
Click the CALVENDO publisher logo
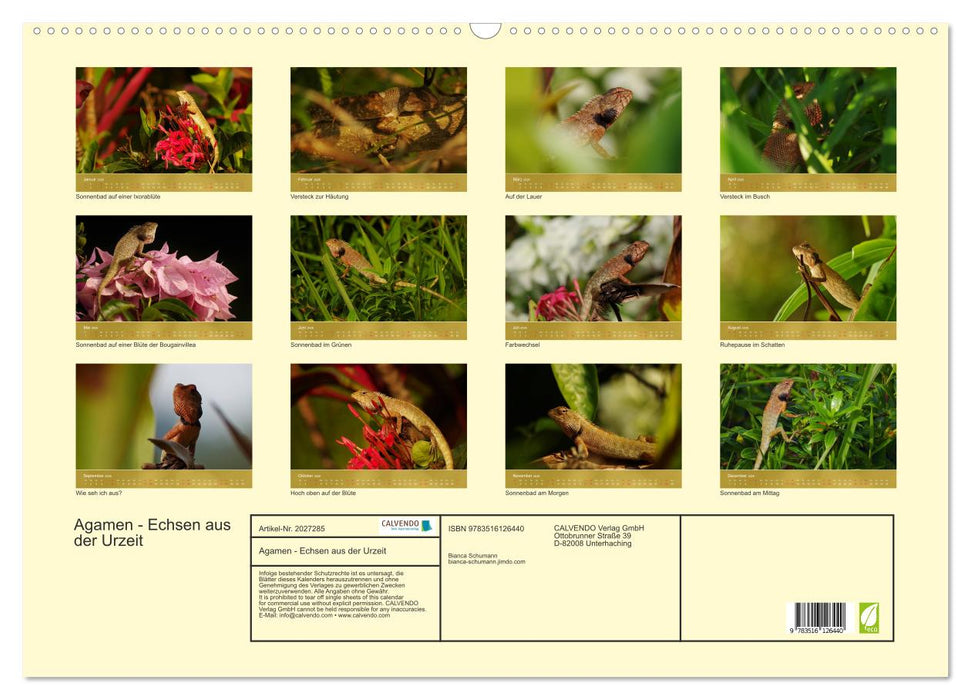pos(409,526)
